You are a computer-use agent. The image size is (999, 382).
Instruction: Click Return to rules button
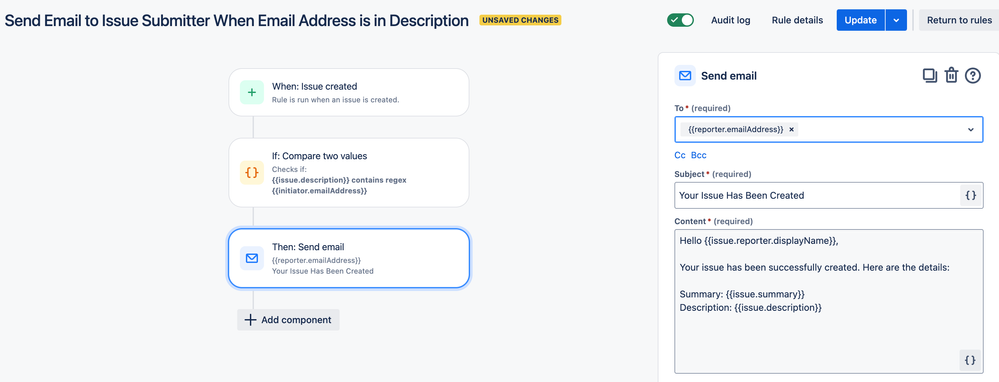[959, 20]
